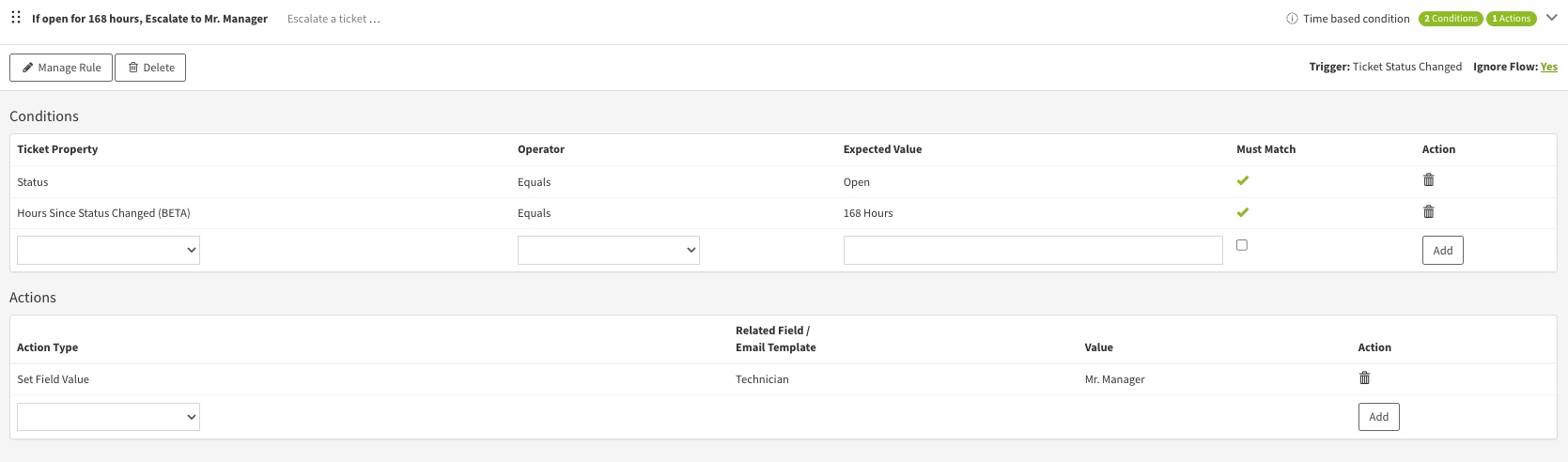Screen dimensions: 1568x462
Task: Remove the Hours Since Status Changed condition
Action: point(1428,212)
